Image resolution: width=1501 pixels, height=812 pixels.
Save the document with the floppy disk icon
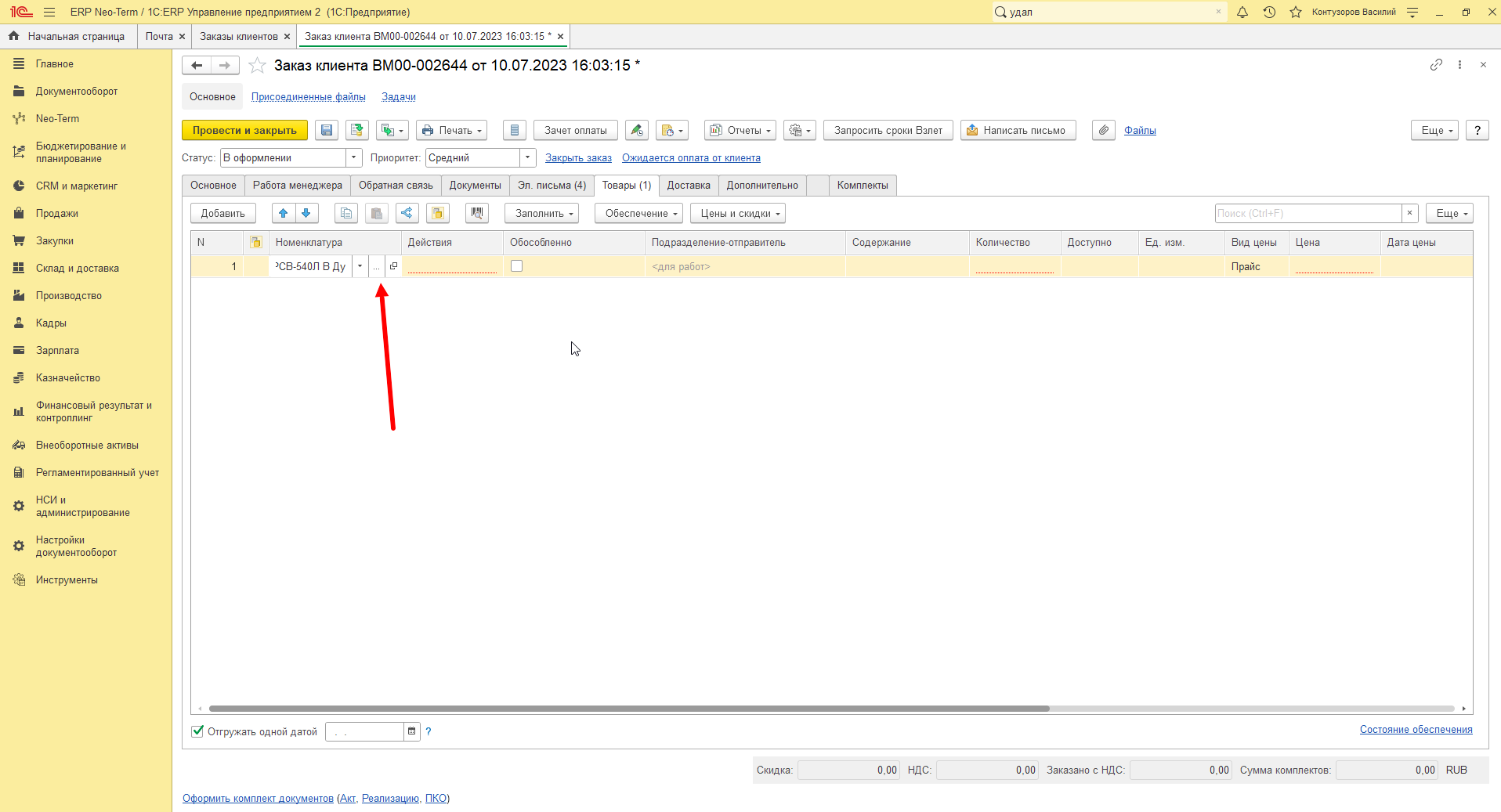(327, 131)
